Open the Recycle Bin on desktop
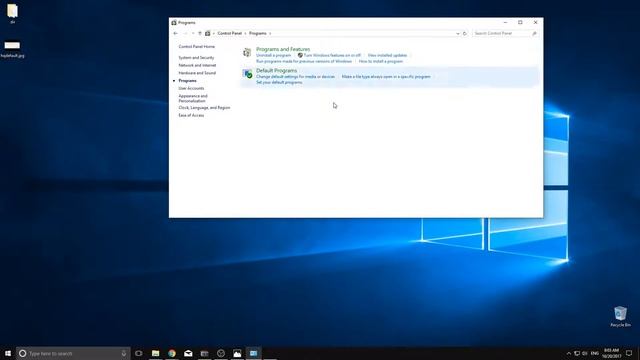 [620, 316]
